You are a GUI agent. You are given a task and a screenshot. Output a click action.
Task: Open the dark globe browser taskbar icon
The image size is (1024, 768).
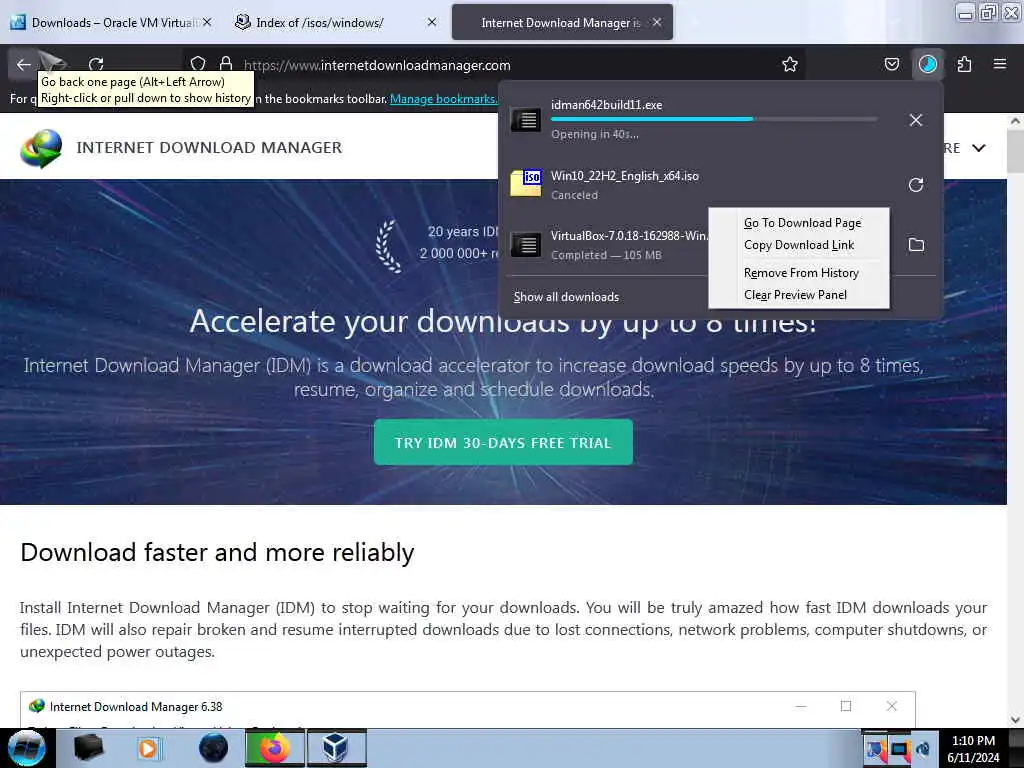click(213, 748)
